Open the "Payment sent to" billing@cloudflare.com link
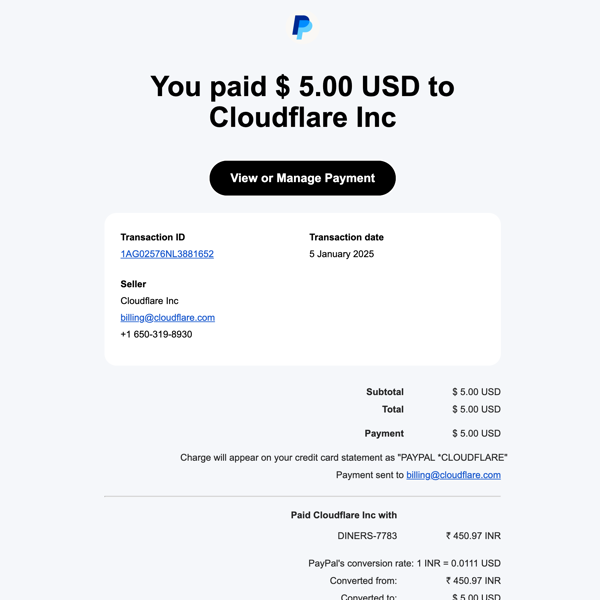The image size is (600, 600). coord(453,475)
